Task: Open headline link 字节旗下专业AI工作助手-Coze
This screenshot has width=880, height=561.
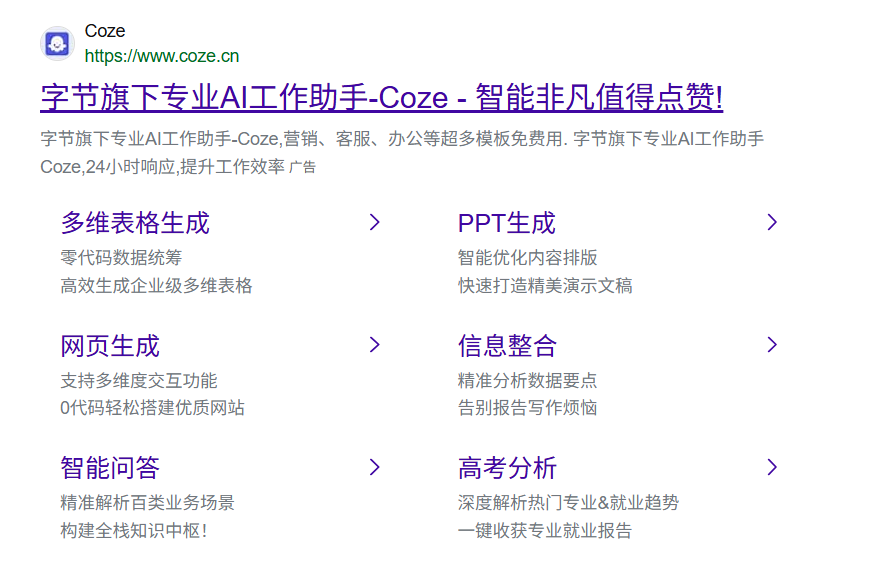Action: (x=382, y=97)
